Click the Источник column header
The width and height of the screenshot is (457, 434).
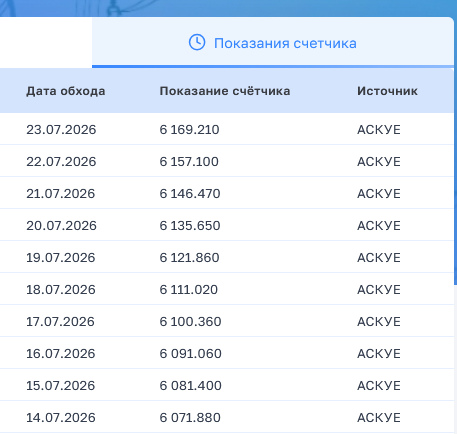(x=387, y=91)
